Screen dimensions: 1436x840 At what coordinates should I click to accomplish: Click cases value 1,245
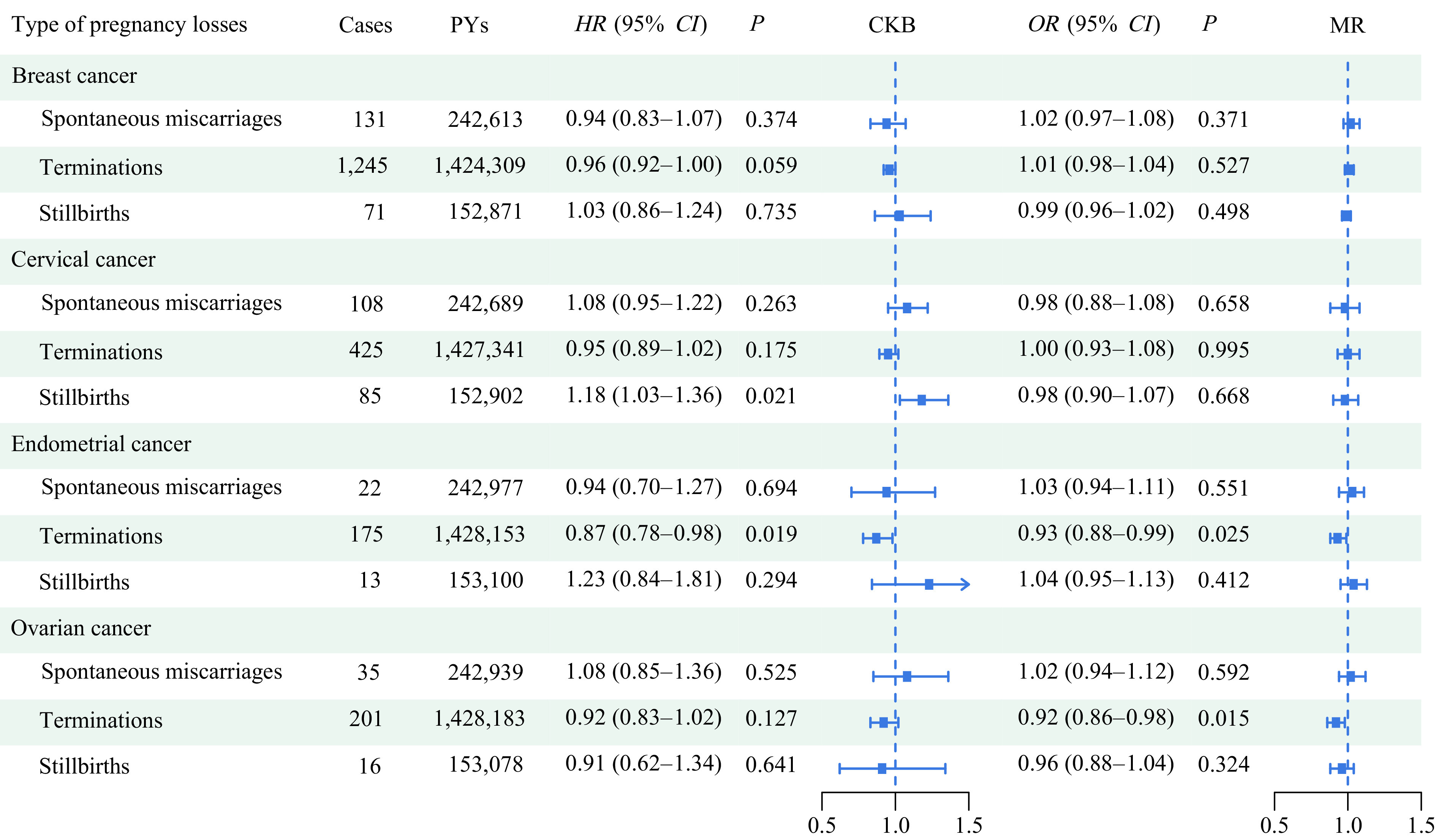[x=362, y=166]
